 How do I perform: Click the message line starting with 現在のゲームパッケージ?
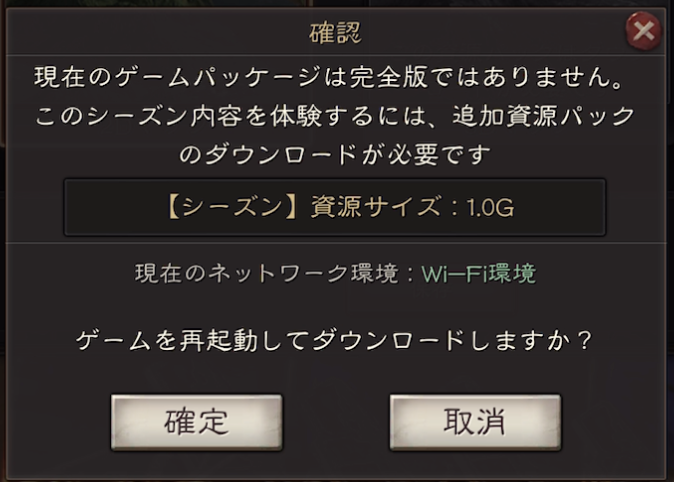coord(335,75)
